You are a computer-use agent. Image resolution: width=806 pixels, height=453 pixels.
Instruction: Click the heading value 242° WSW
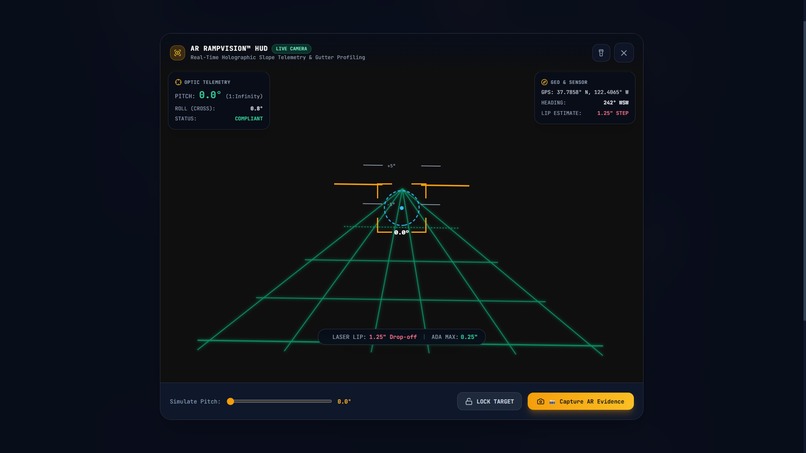[616, 103]
